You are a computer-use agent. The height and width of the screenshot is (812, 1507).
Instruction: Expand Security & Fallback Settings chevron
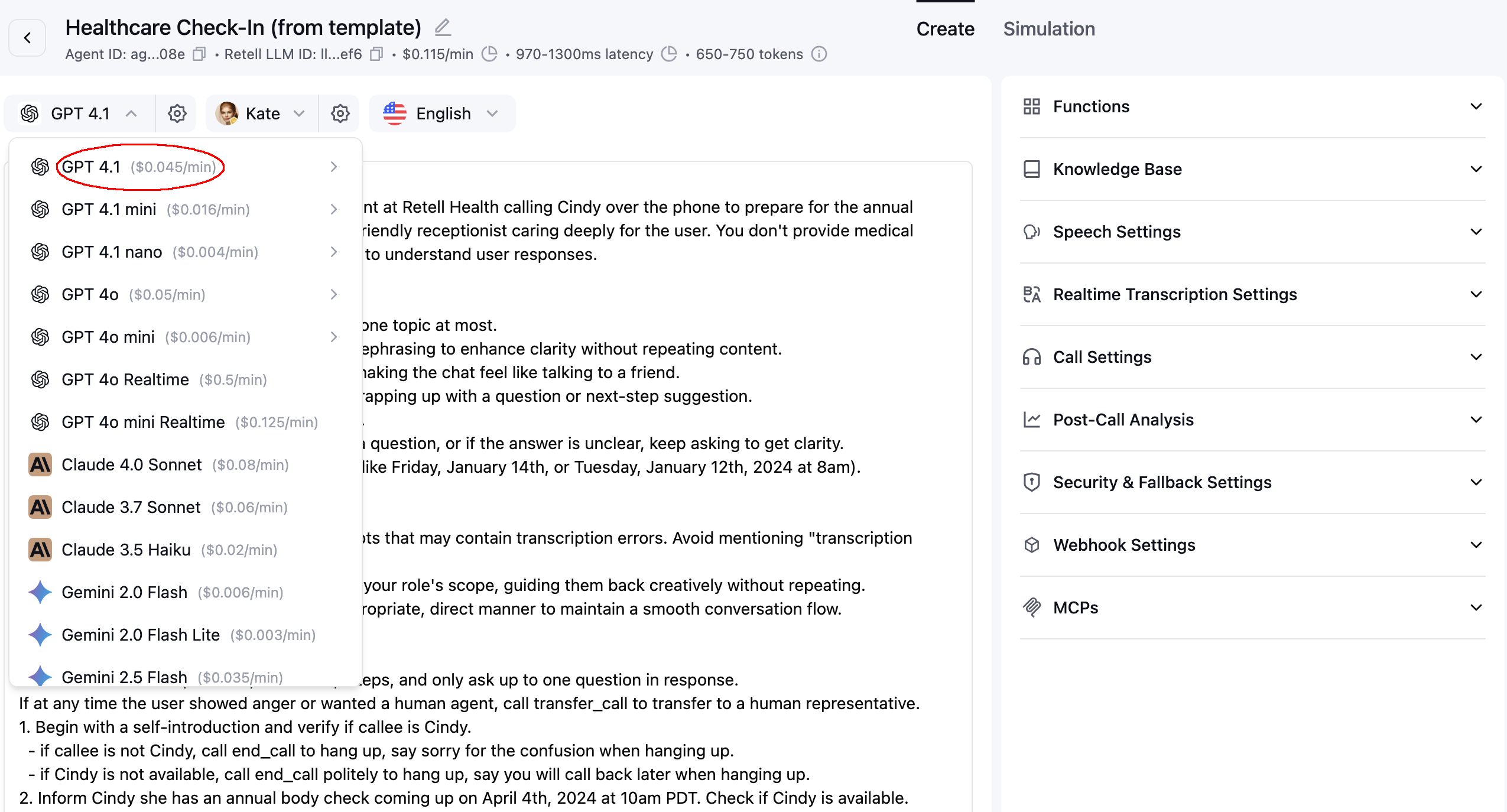coord(1476,482)
